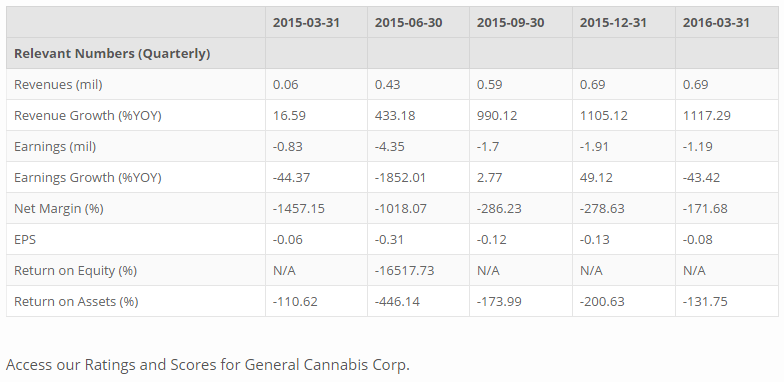The width and height of the screenshot is (784, 382).
Task: Click the Relevant Numbers (Quarterly) heading
Action: click(x=112, y=54)
